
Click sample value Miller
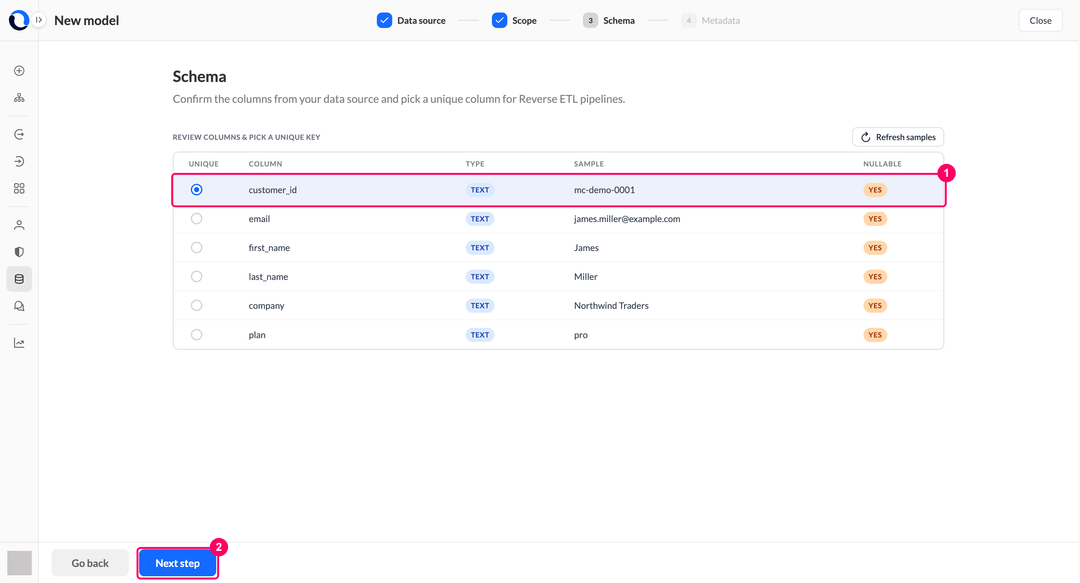click(585, 276)
